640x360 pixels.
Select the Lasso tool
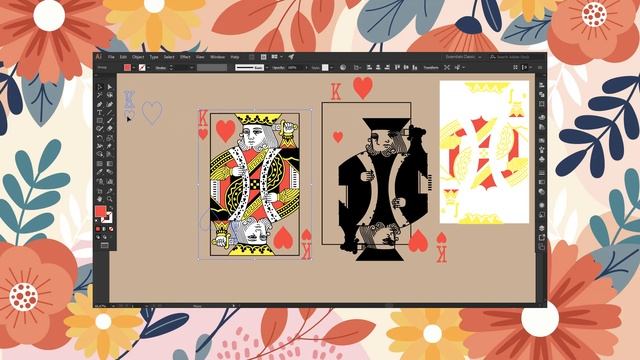(110, 95)
